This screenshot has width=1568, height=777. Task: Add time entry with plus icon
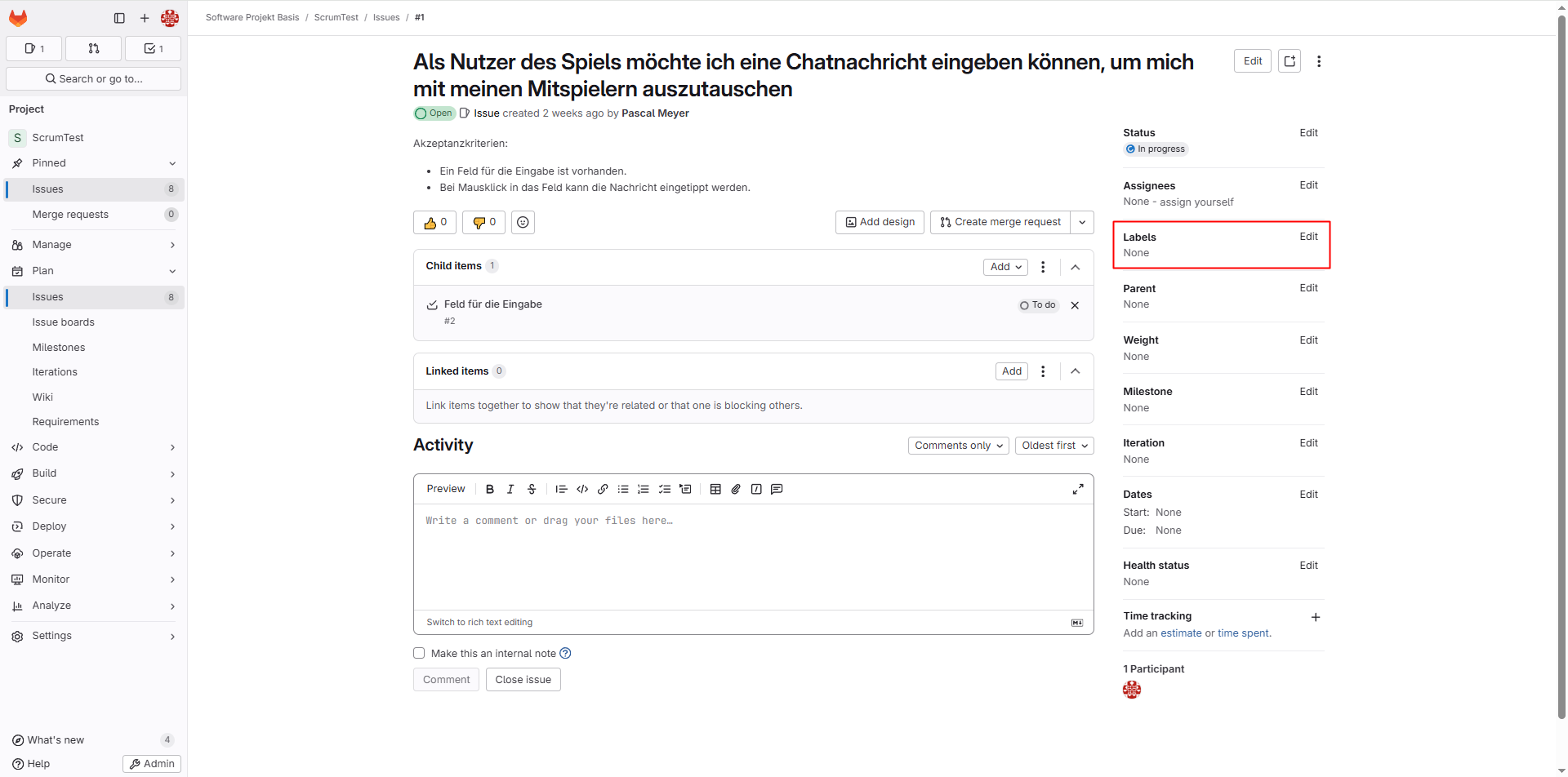(1316, 617)
